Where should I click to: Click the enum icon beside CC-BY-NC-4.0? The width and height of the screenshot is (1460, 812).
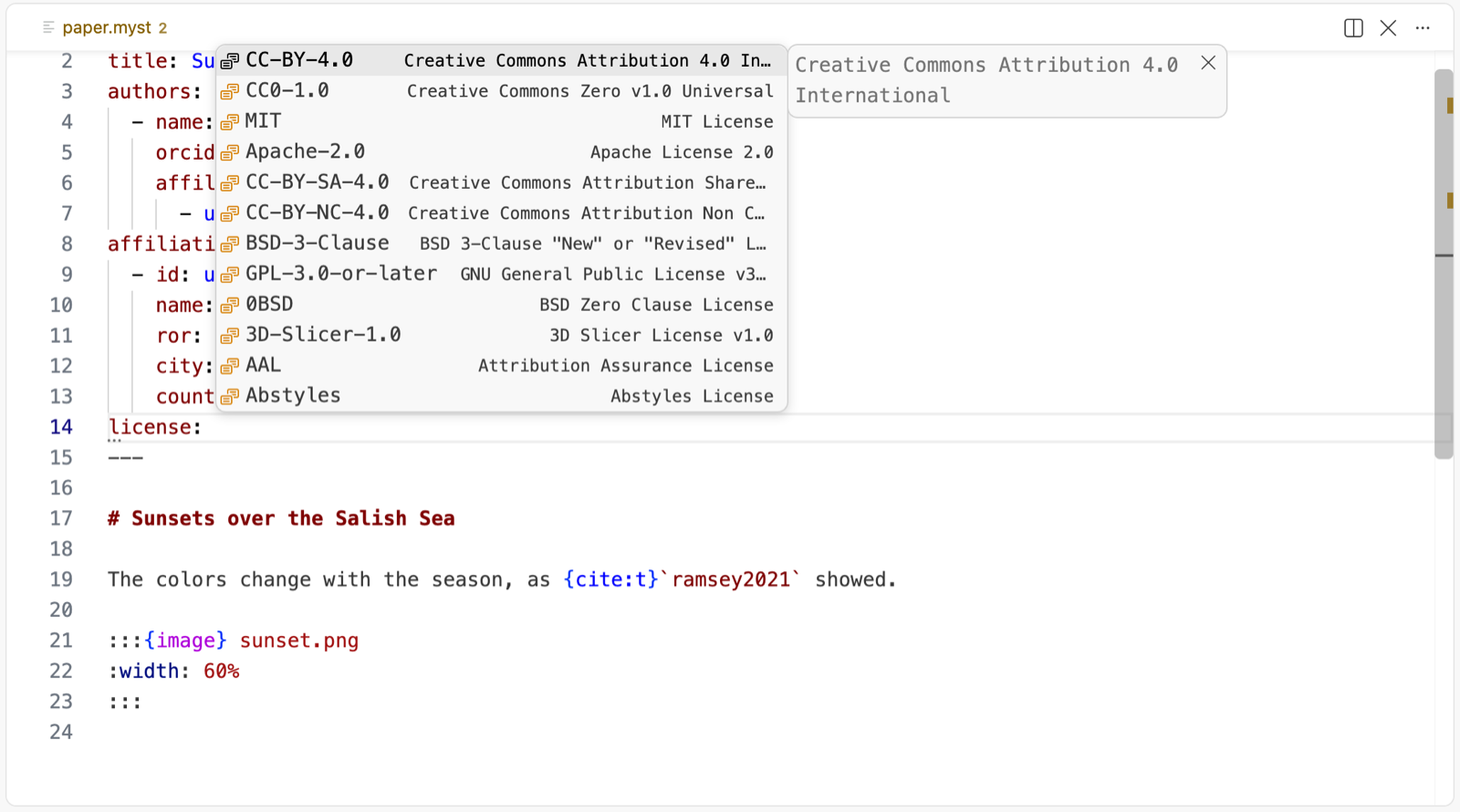pyautogui.click(x=230, y=213)
